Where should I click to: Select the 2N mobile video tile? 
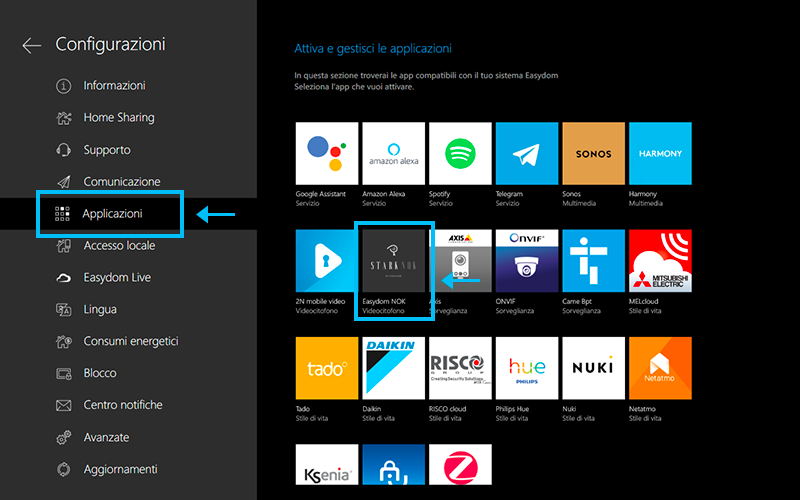point(327,261)
